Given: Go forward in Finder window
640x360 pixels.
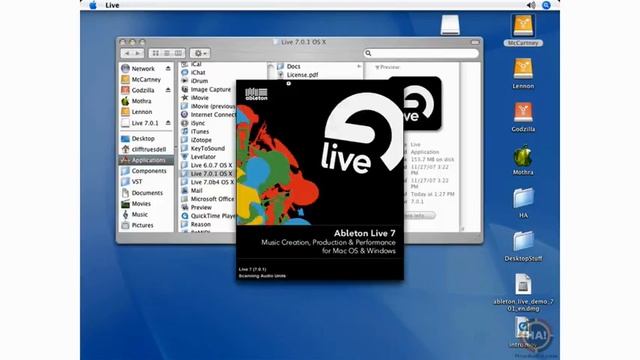Looking at the screenshot, I should (x=138, y=53).
